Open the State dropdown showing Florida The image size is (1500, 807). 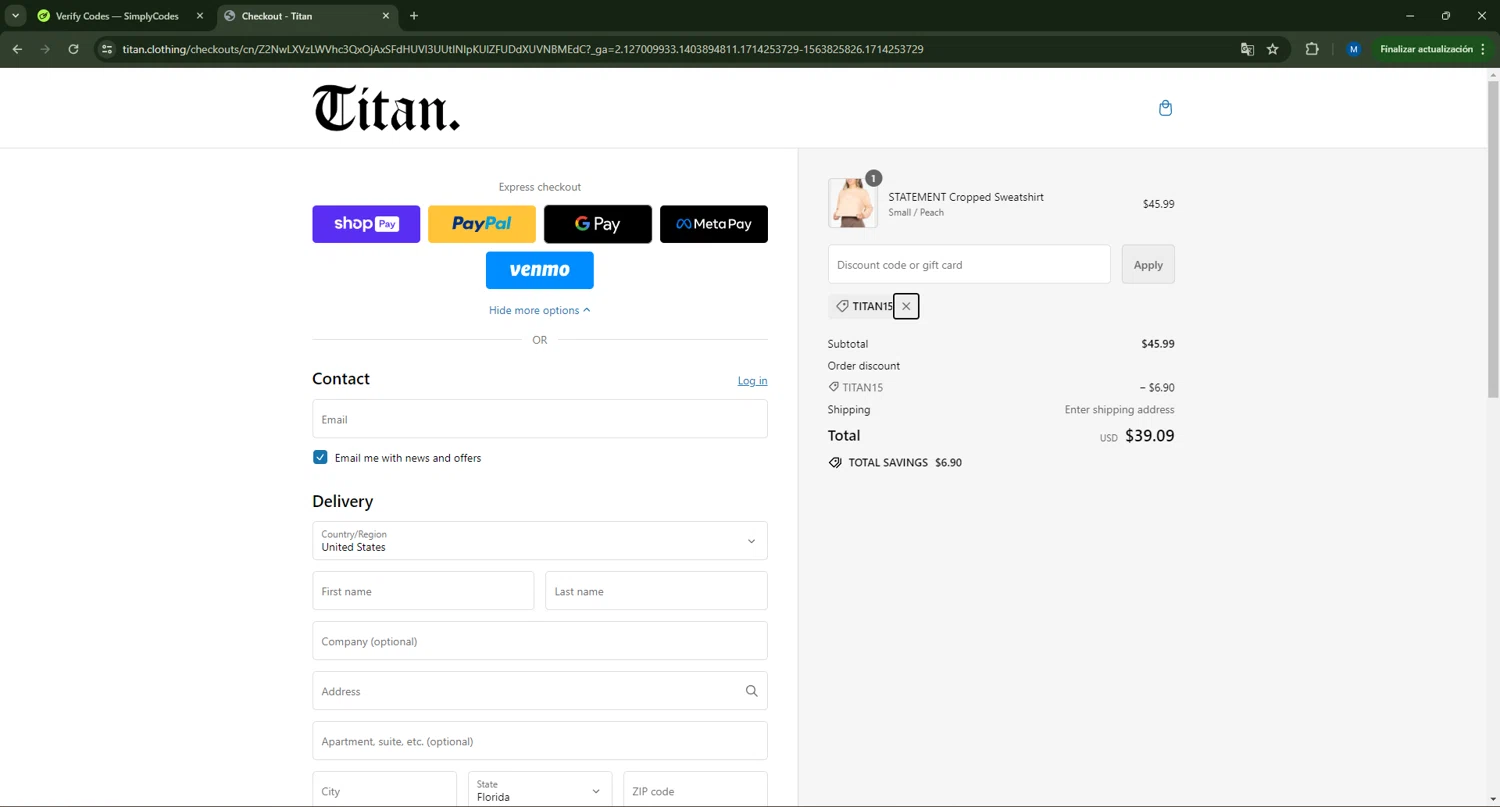[x=540, y=790]
